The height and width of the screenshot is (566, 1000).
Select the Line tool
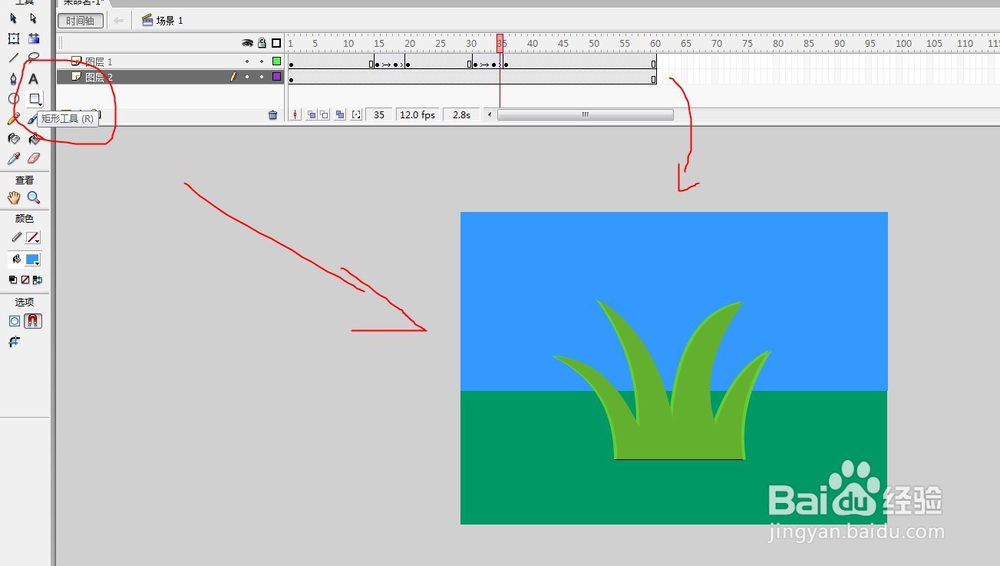[x=13, y=58]
